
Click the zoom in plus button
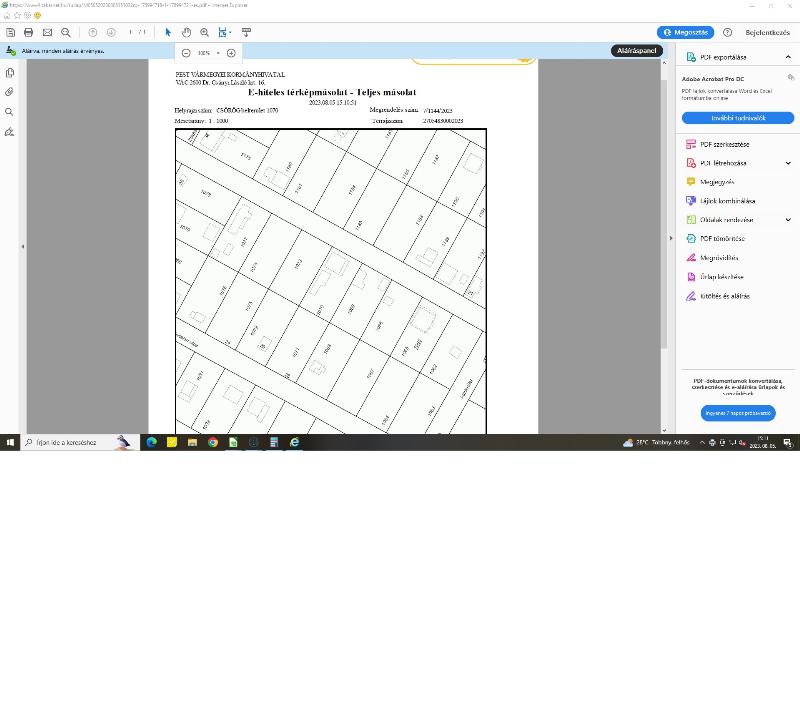(231, 53)
